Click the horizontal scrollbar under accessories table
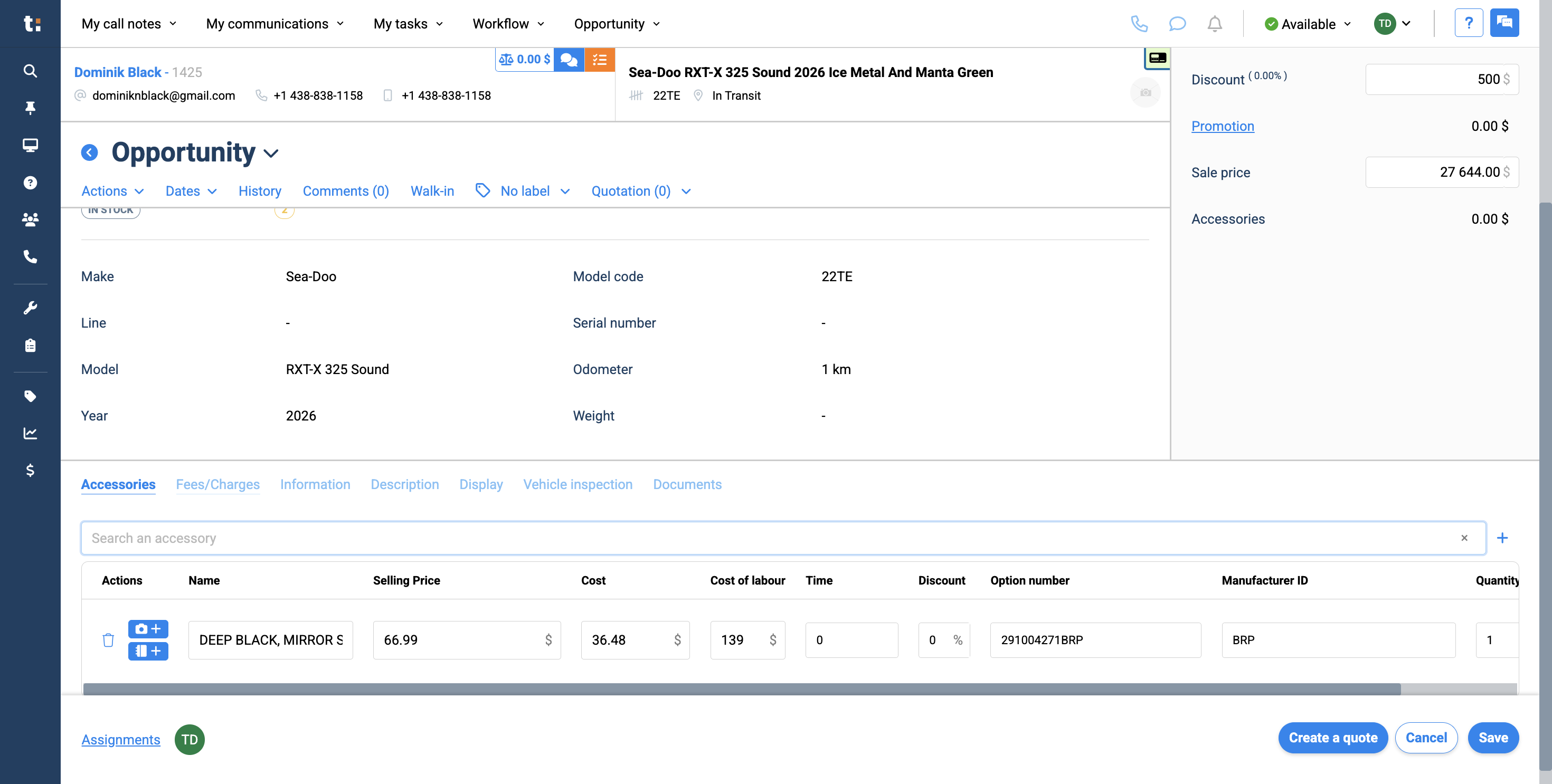 tap(741, 689)
